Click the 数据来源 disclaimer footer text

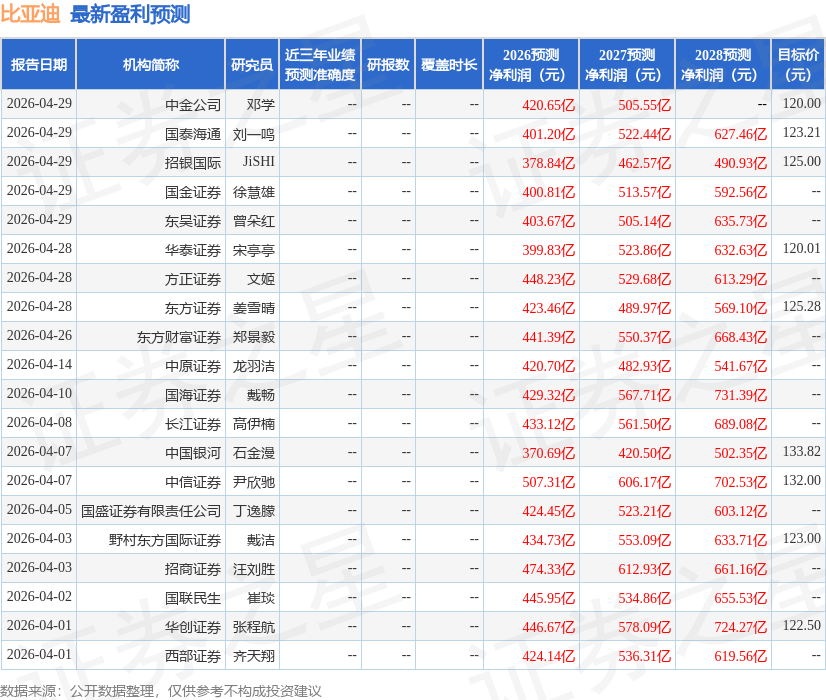(x=161, y=691)
